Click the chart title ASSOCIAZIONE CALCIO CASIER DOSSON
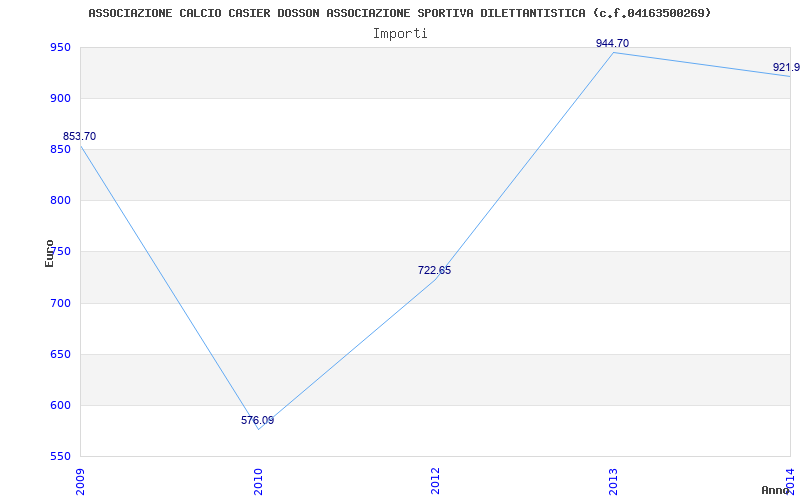 click(399, 13)
